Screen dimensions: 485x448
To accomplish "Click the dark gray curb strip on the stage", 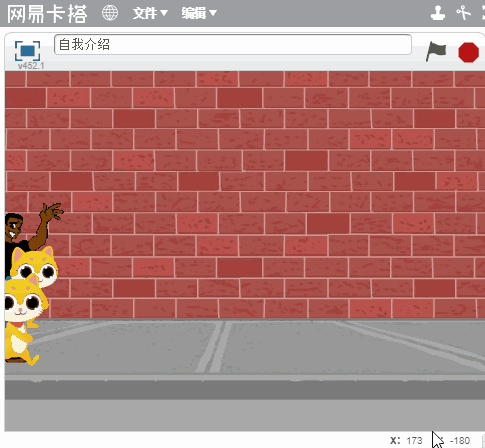I will pos(245,390).
